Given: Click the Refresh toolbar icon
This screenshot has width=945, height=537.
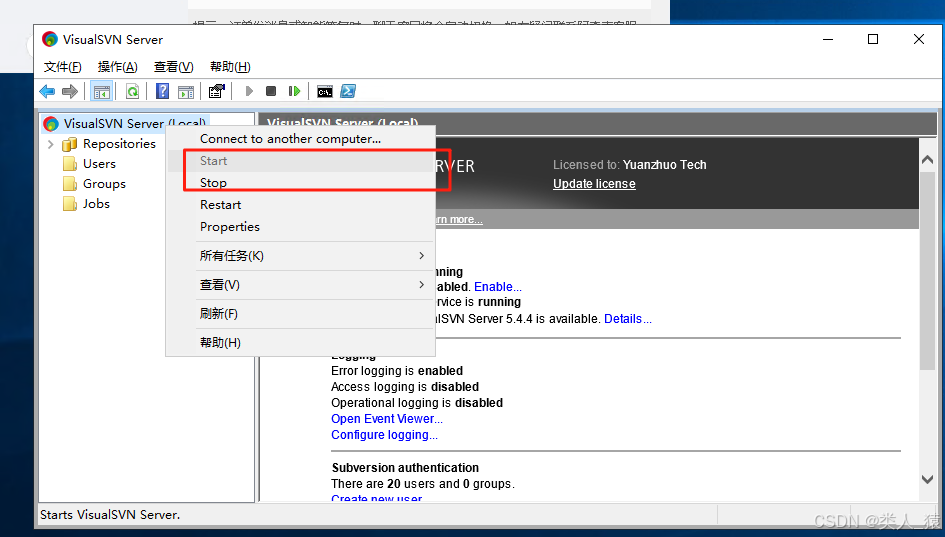Looking at the screenshot, I should (132, 92).
